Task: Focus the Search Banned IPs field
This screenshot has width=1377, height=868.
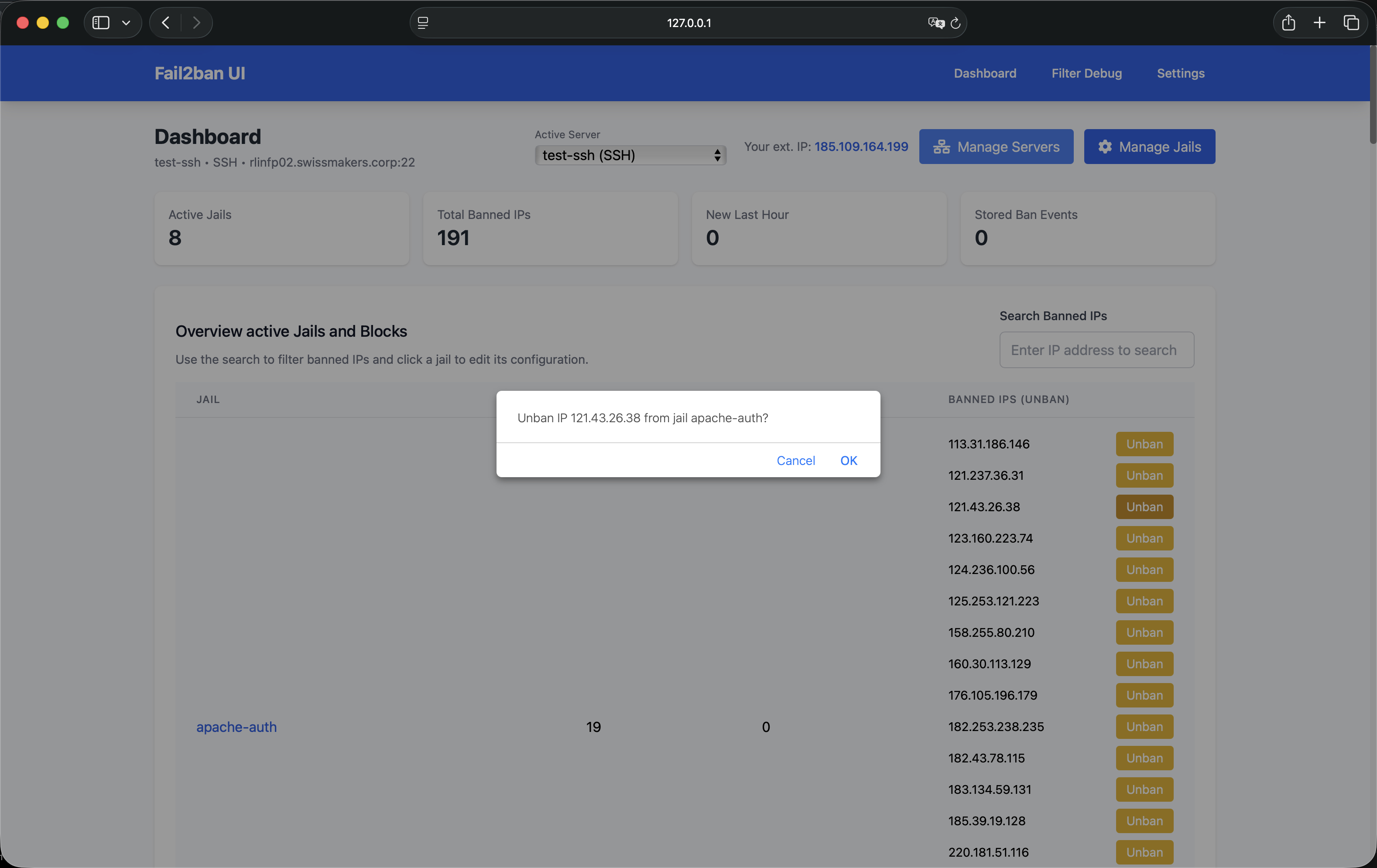Action: click(x=1096, y=350)
